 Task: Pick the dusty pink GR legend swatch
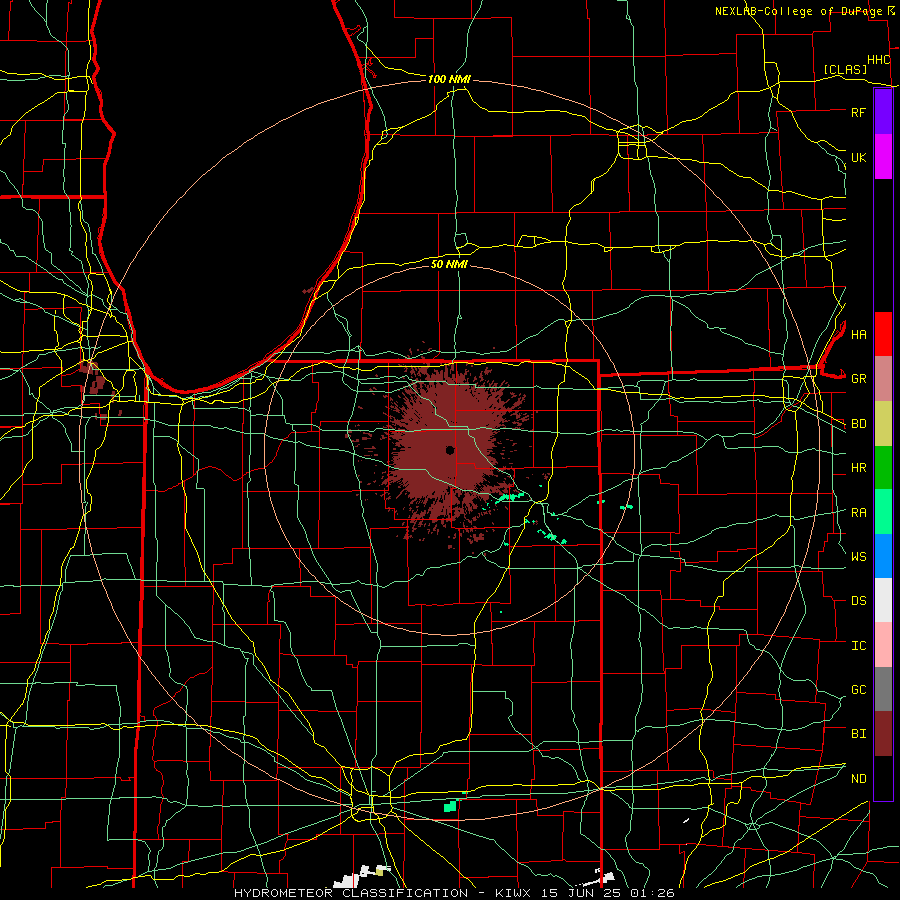click(x=883, y=379)
